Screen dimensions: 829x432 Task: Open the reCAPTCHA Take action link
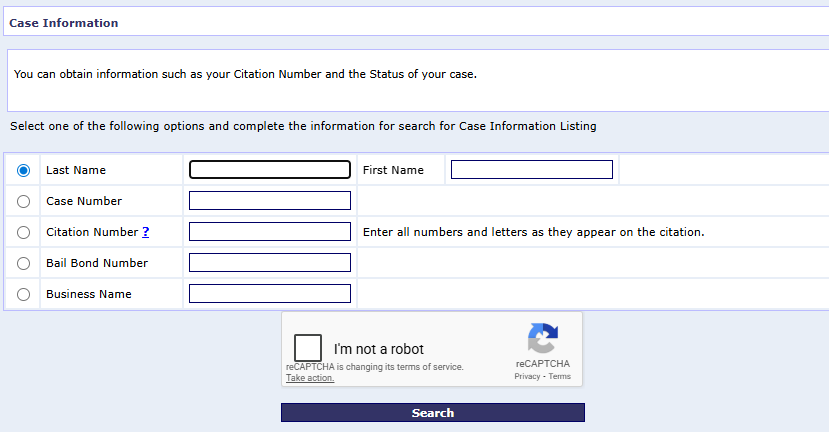coord(310,378)
